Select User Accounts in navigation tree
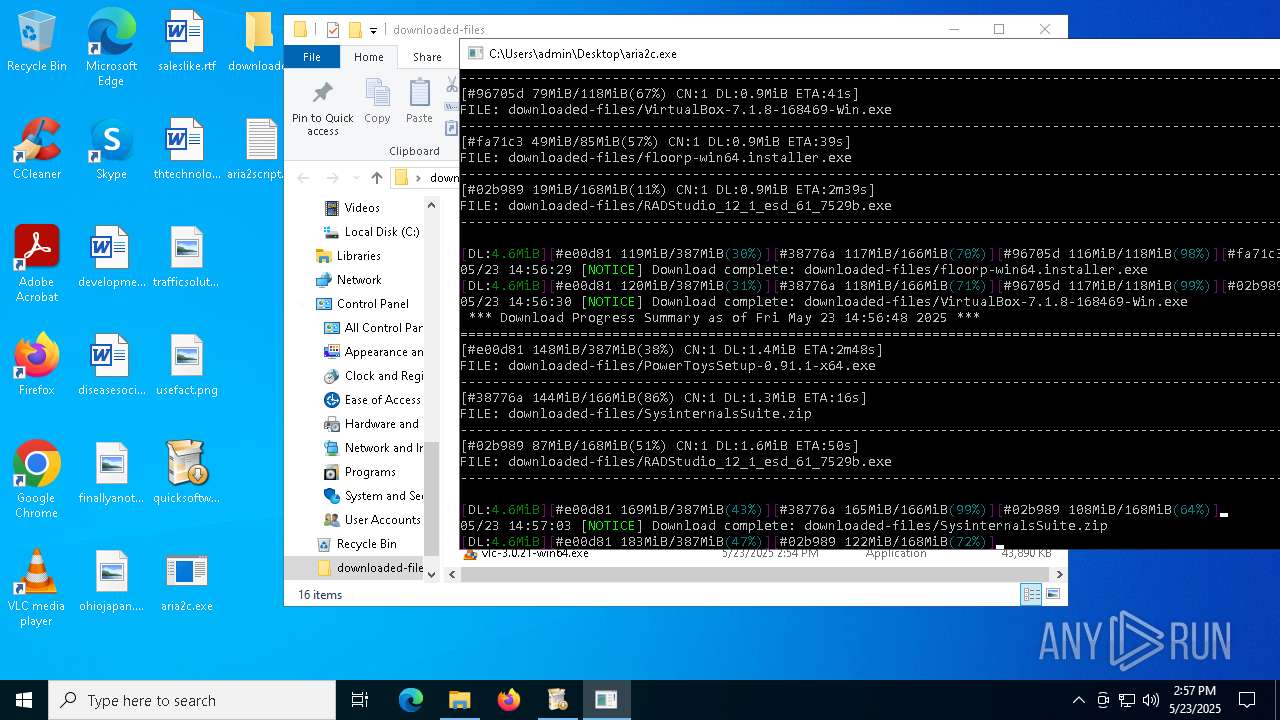Image resolution: width=1280 pixels, height=720 pixels. click(x=373, y=520)
